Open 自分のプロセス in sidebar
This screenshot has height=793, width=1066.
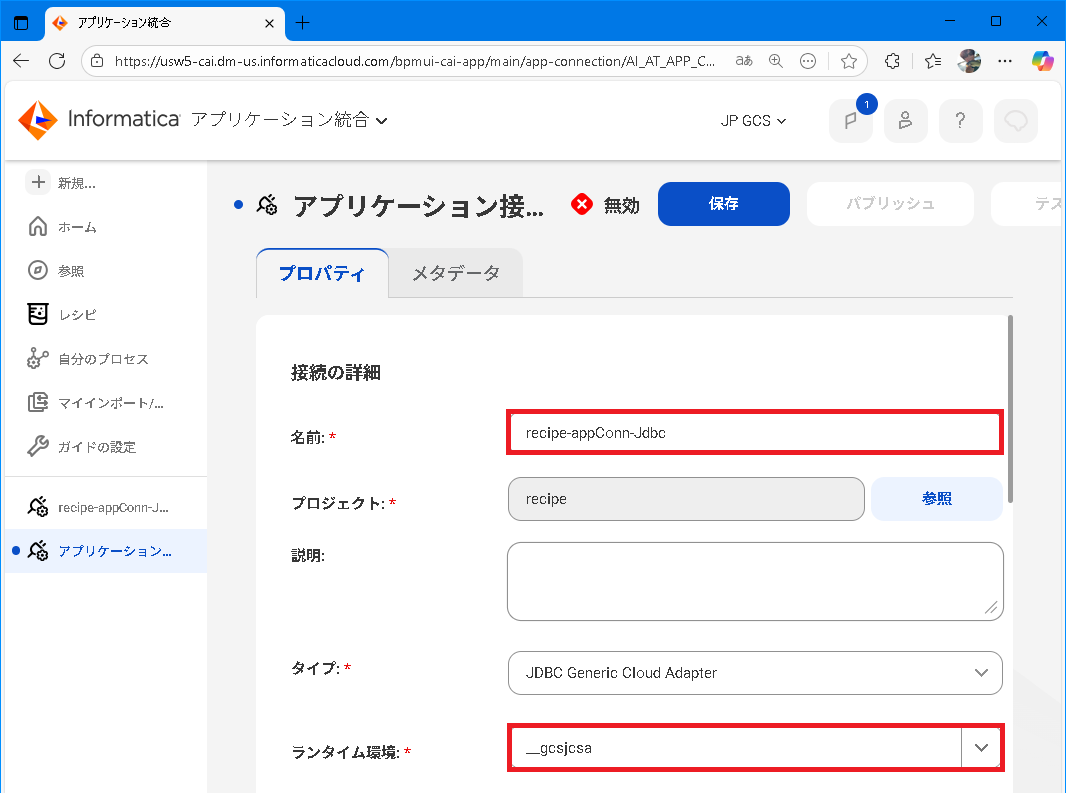87,359
